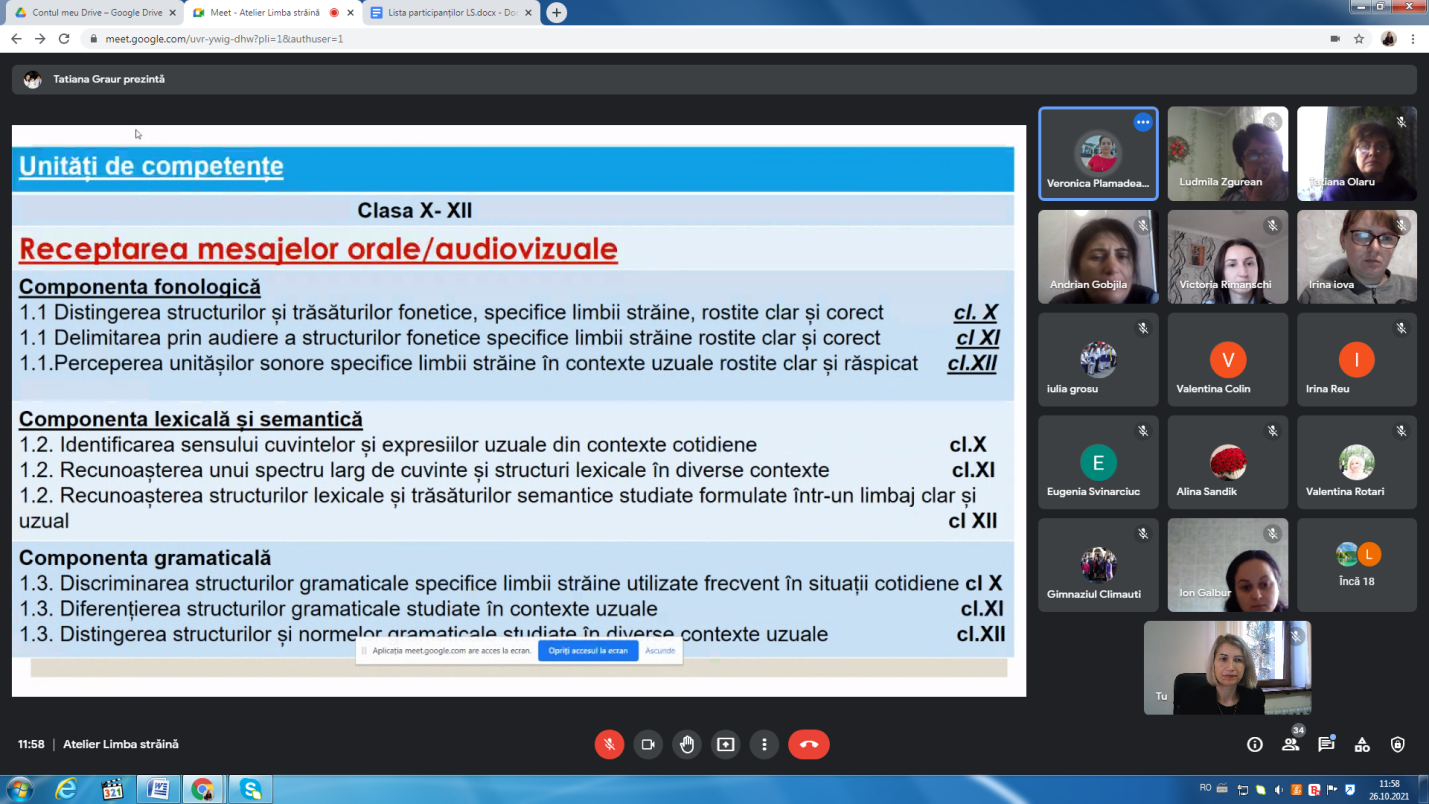The height and width of the screenshot is (804, 1429).
Task: Toggle the camera button
Action: click(648, 744)
